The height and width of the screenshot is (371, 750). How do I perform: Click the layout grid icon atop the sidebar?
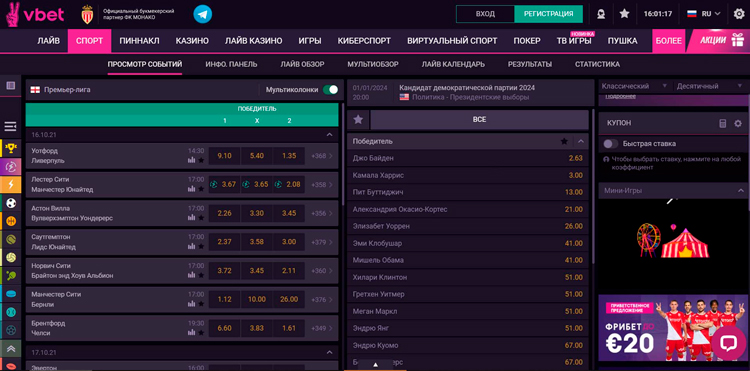click(x=11, y=86)
